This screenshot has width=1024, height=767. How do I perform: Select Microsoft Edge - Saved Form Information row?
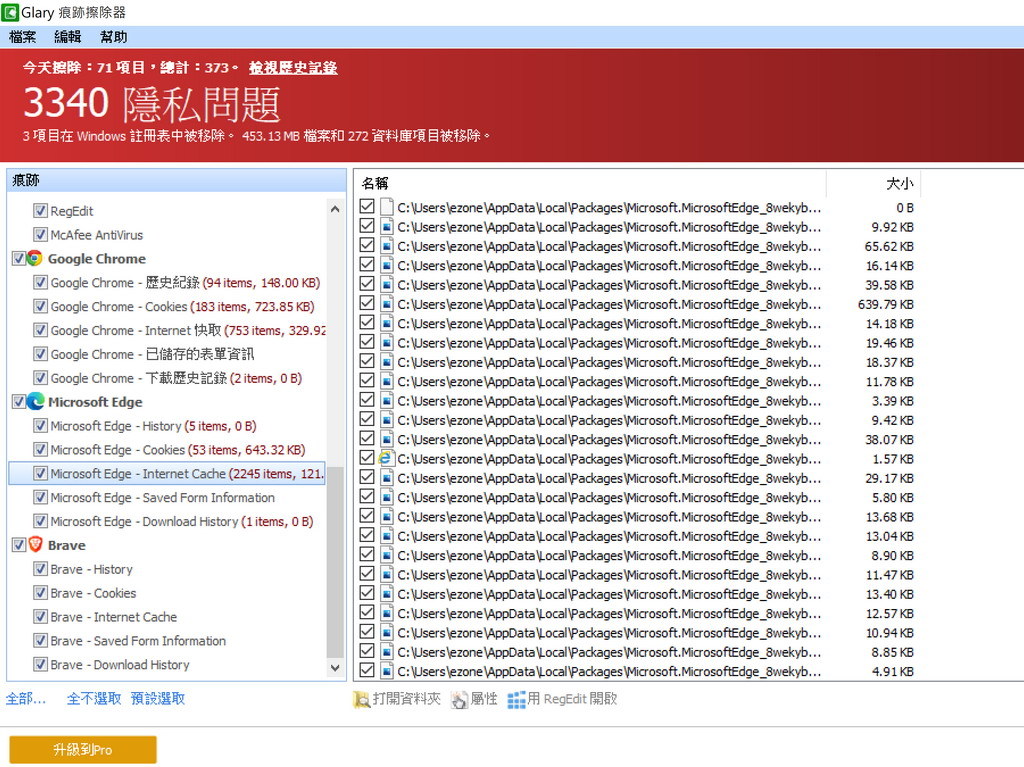163,497
